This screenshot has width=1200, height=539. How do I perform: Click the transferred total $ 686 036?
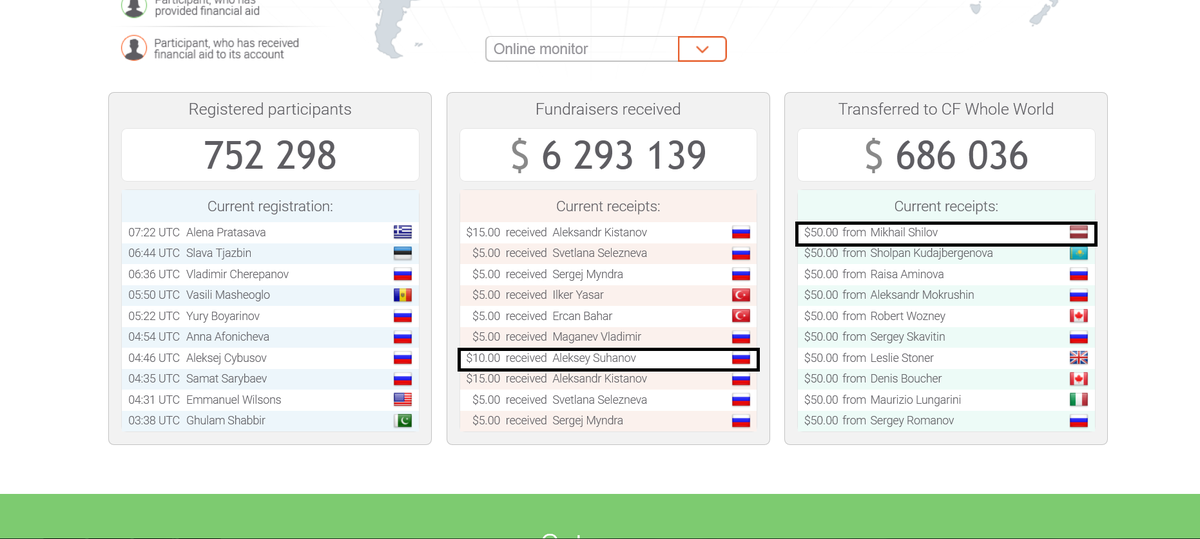(946, 155)
